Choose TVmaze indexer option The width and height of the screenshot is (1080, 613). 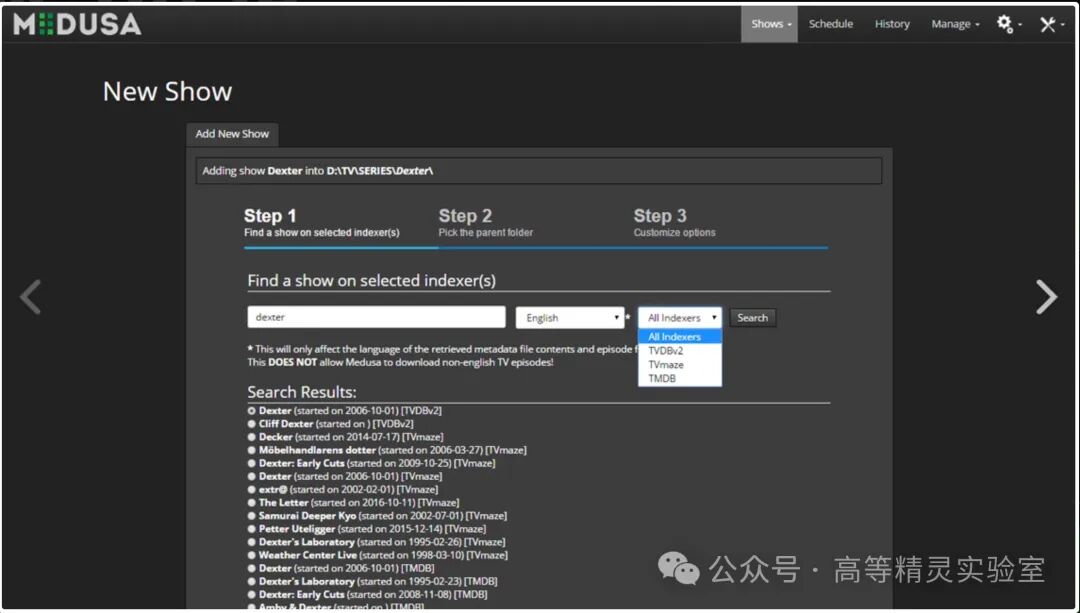(x=680, y=364)
